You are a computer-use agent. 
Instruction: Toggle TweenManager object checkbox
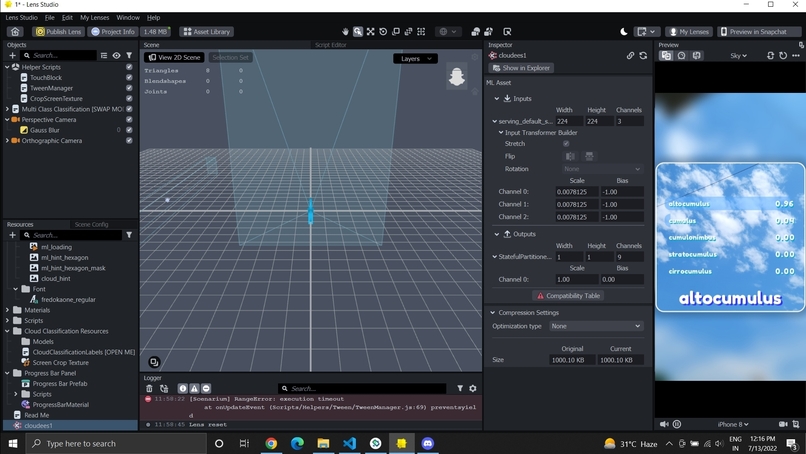pos(129,88)
